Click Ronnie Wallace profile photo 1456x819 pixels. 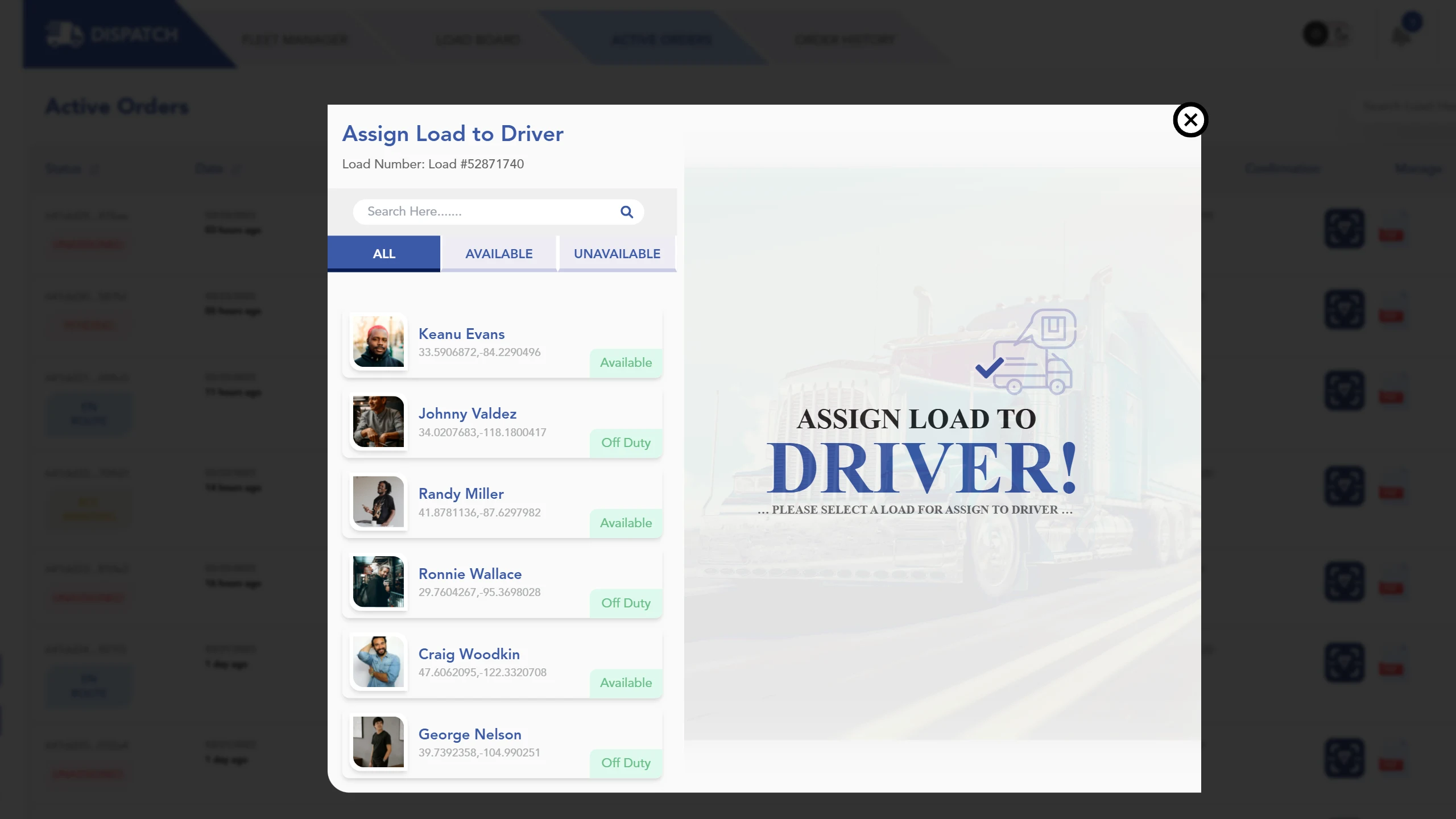(x=378, y=582)
